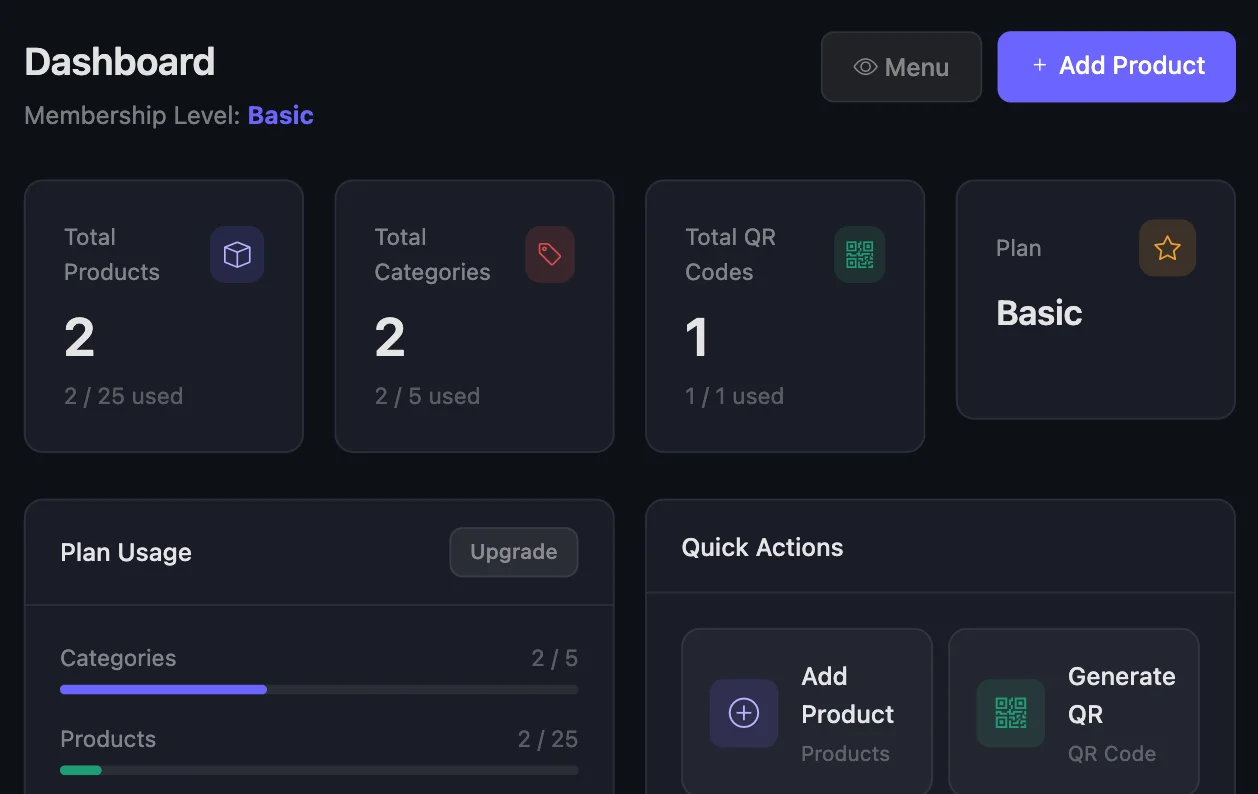Open the Menu button in the header

point(901,67)
